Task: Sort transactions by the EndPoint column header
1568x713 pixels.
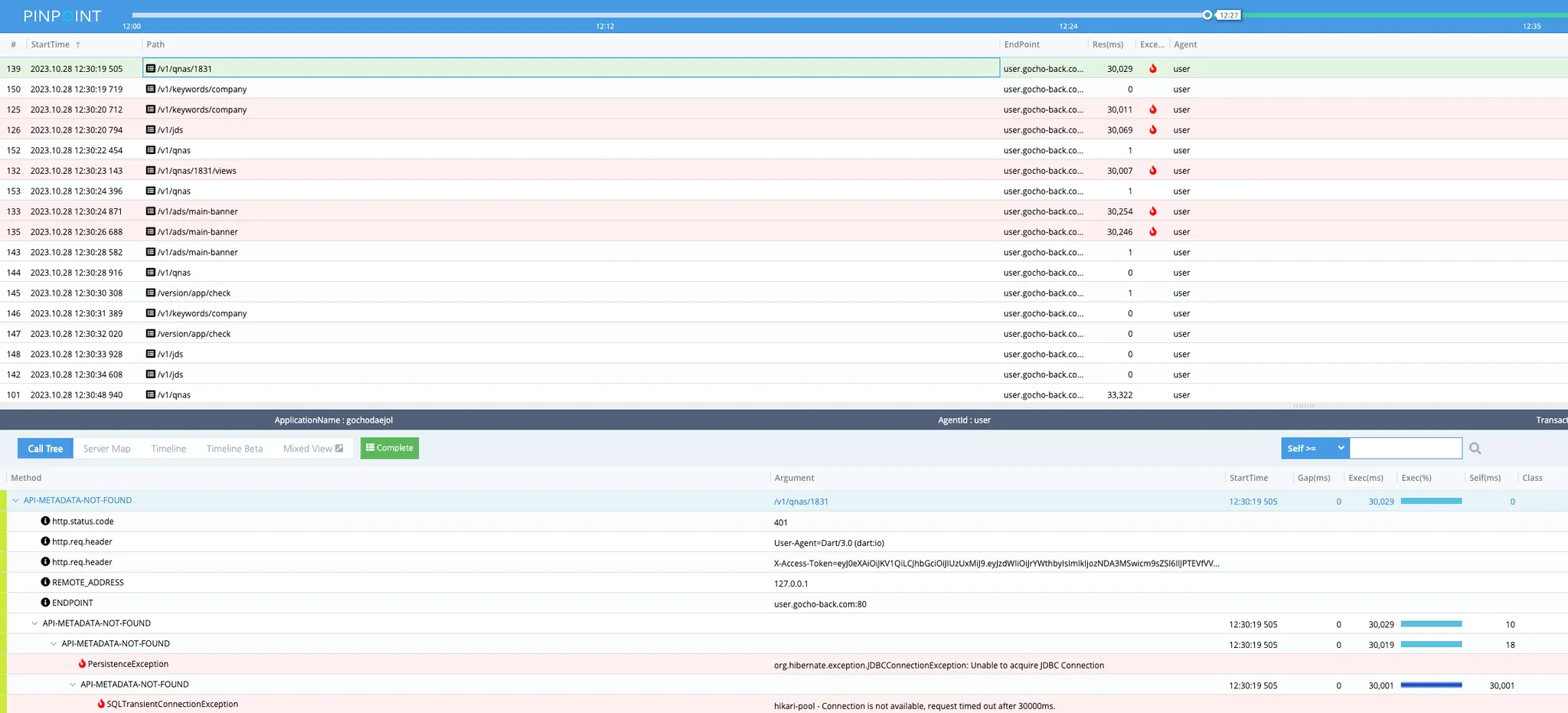Action: coord(1022,44)
